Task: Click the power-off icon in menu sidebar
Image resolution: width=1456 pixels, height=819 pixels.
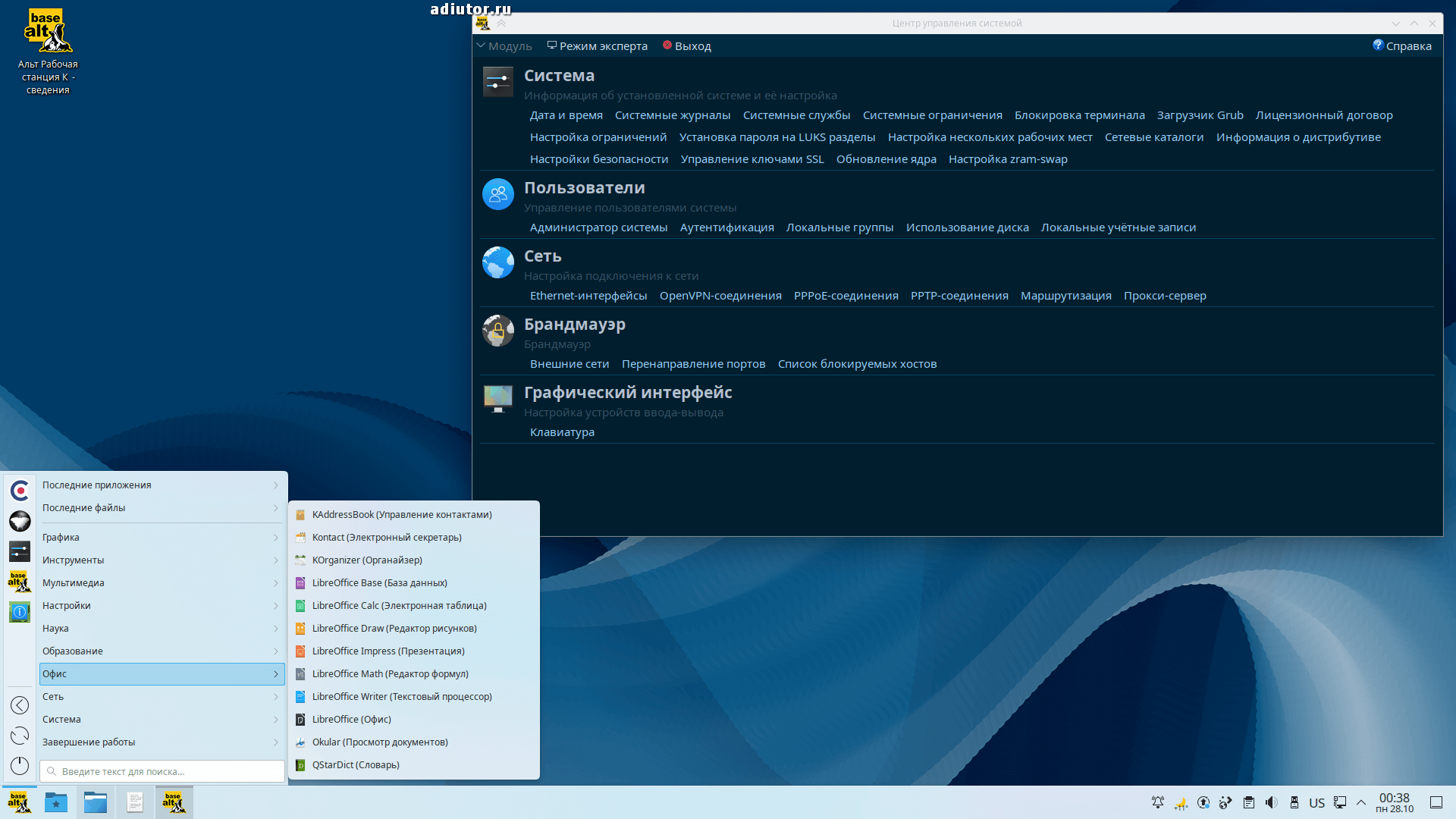Action: tap(20, 766)
